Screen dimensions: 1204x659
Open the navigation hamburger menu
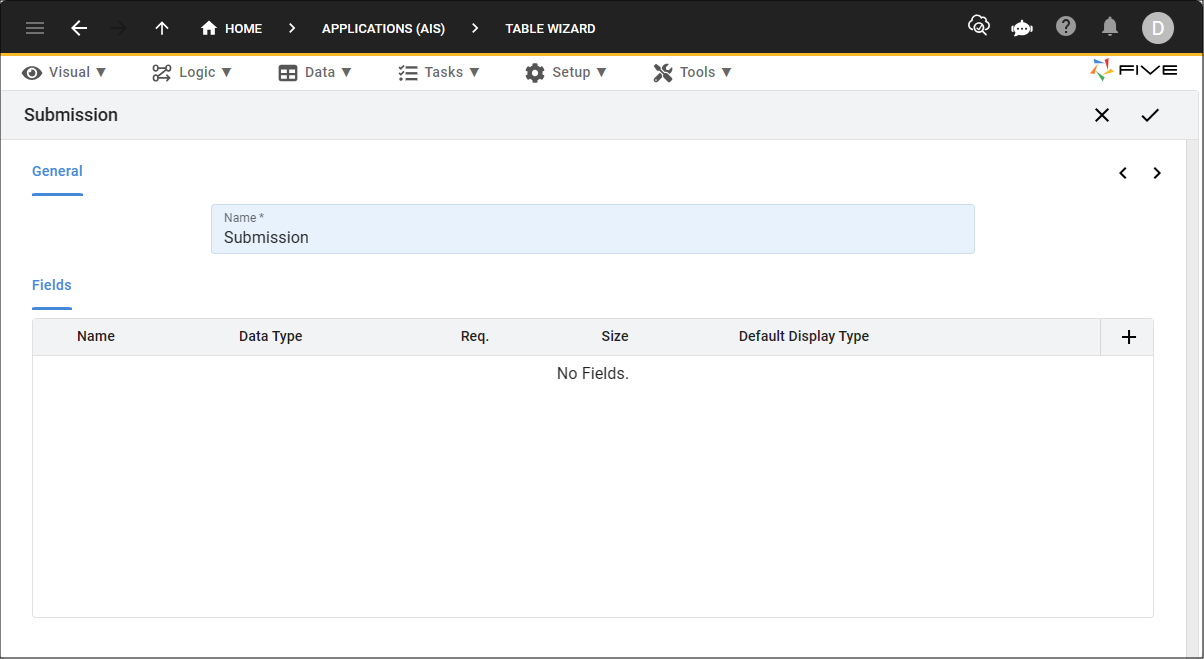click(34, 27)
